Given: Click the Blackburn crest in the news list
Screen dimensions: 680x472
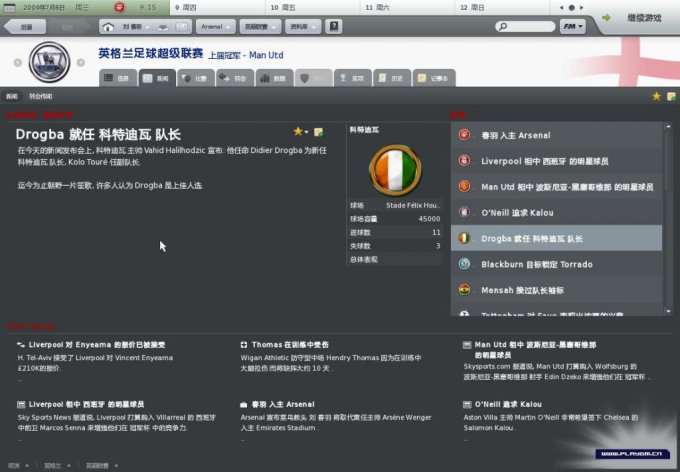Looking at the screenshot, I should tap(464, 264).
